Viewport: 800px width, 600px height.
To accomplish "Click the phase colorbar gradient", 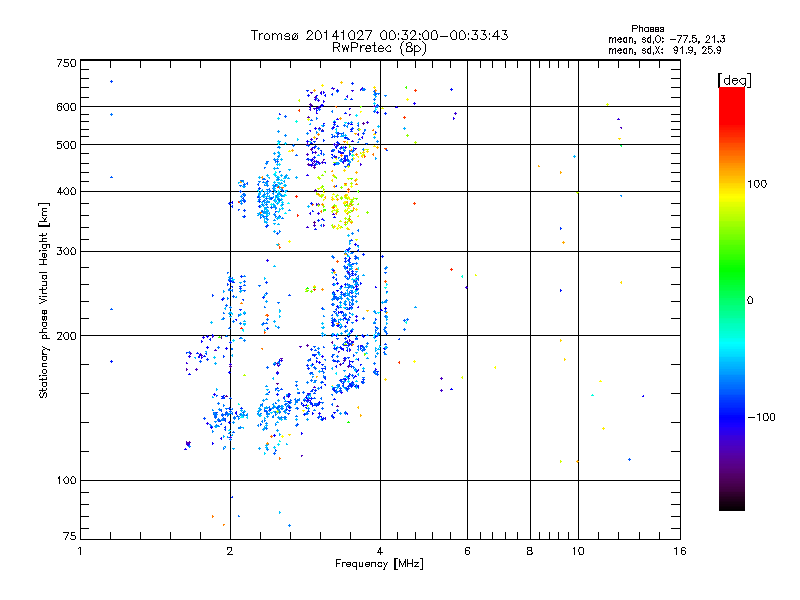I will (x=732, y=298).
